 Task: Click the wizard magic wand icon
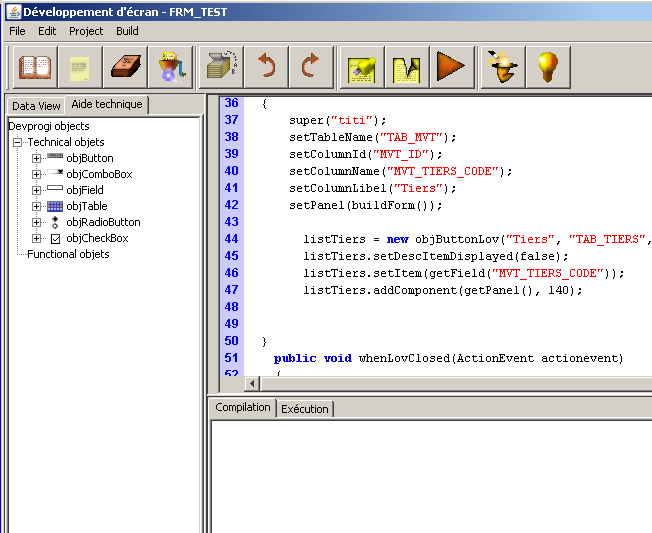pyautogui.click(x=503, y=67)
